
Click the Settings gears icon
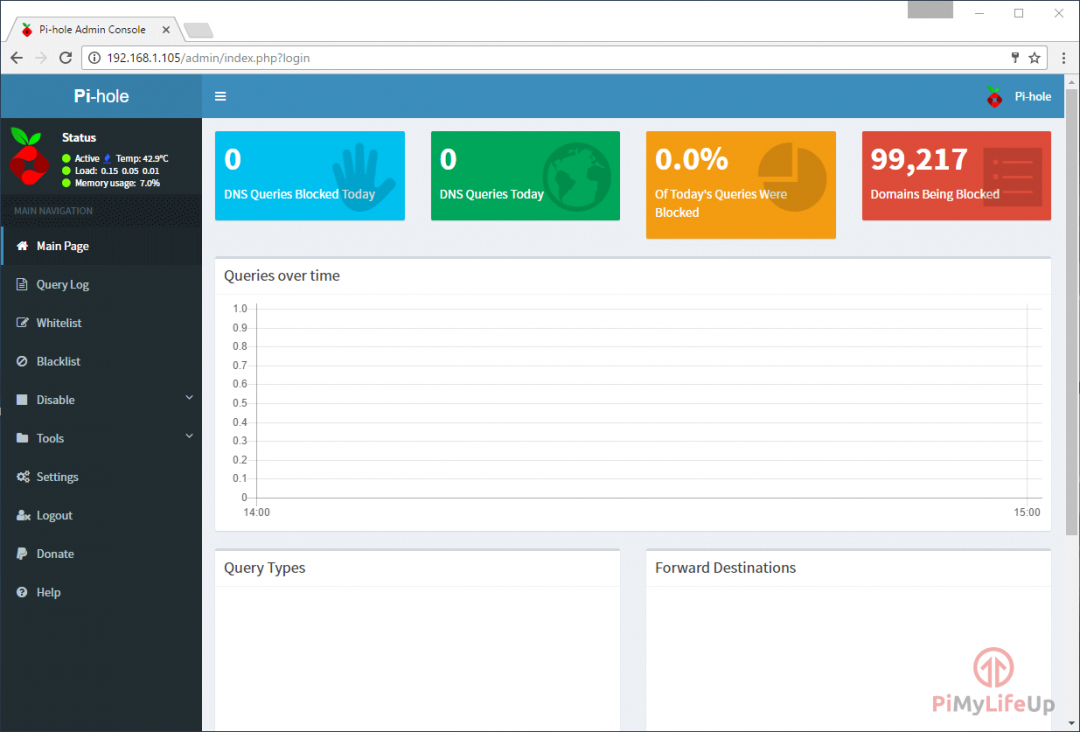(x=22, y=477)
